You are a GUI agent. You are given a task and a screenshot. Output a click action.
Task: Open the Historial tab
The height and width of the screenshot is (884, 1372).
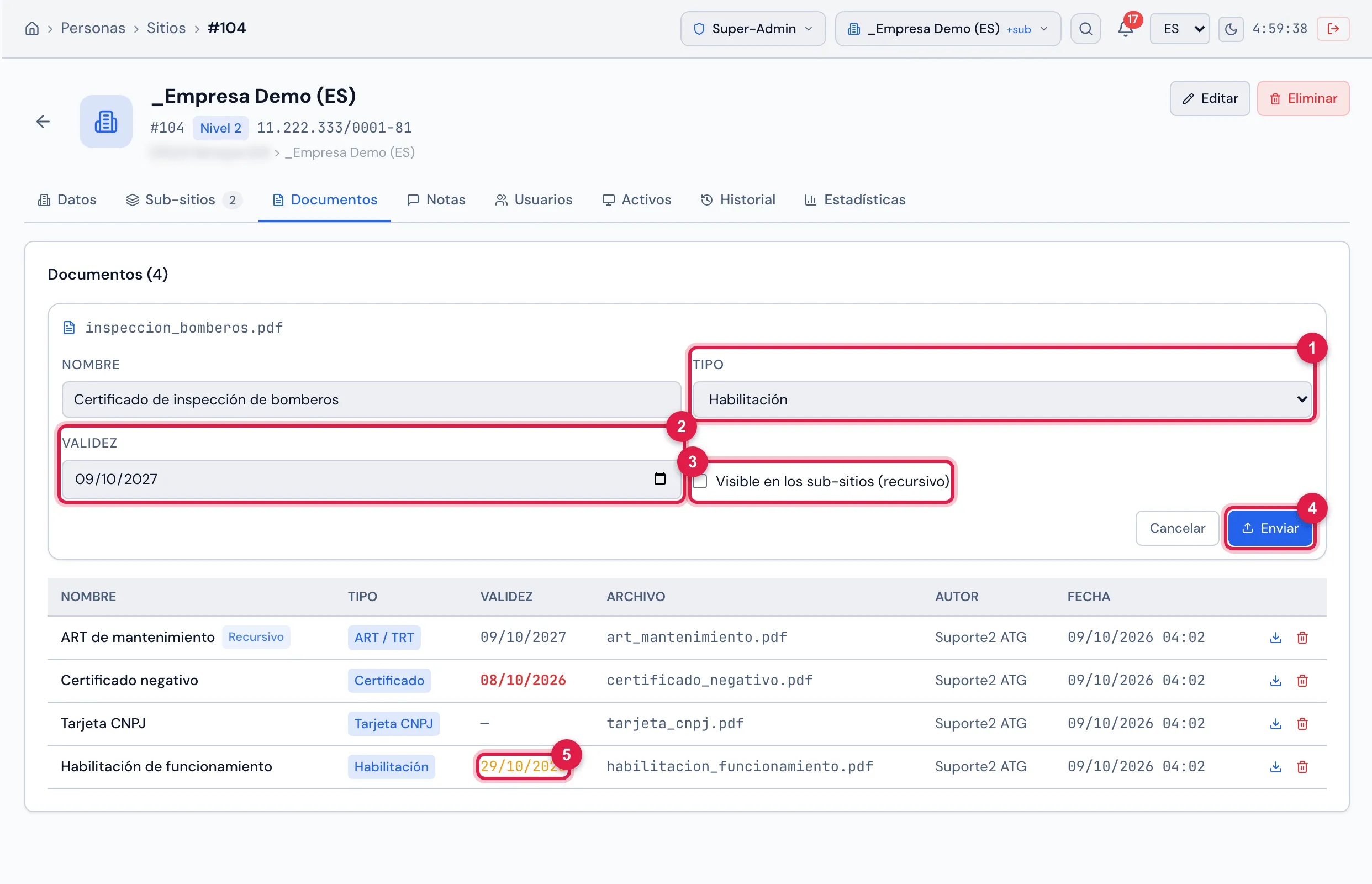point(738,200)
